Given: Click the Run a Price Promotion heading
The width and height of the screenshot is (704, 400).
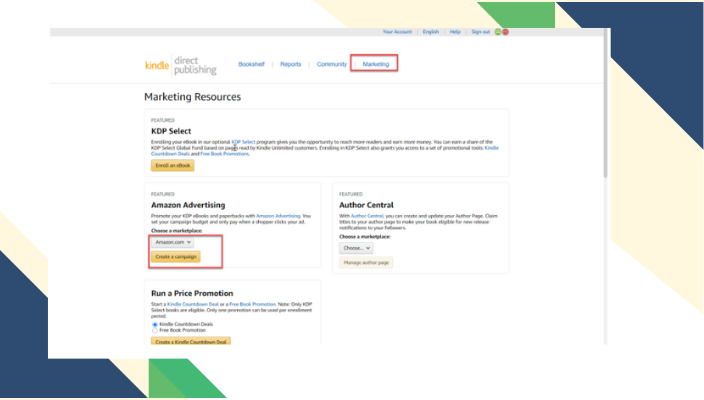Looking at the screenshot, I should [192, 293].
